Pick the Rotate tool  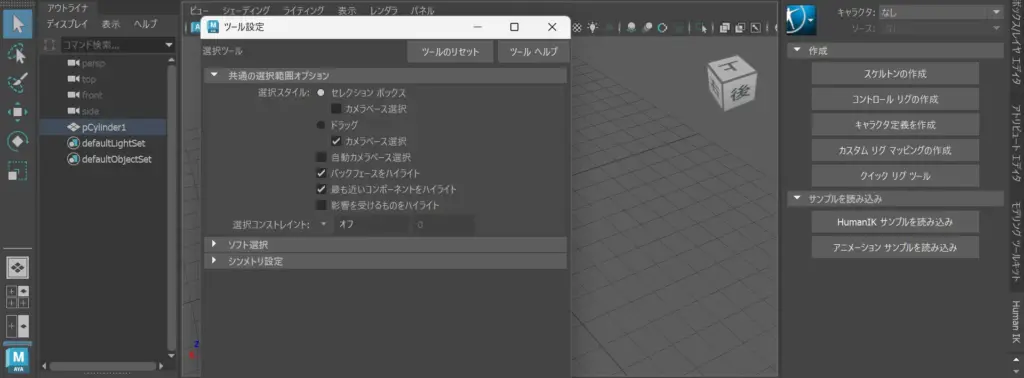pyautogui.click(x=18, y=141)
